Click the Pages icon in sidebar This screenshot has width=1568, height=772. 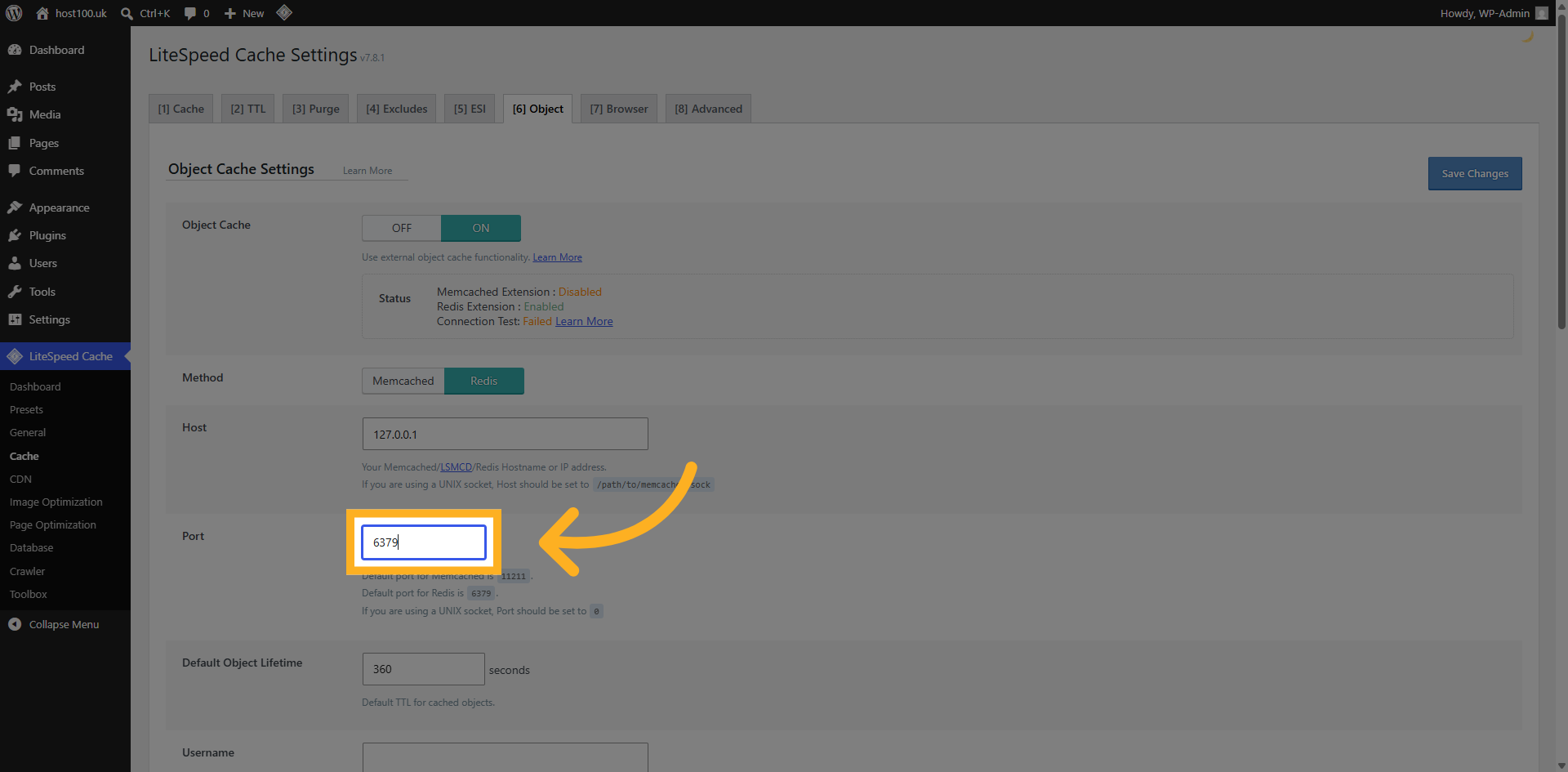[x=15, y=143]
